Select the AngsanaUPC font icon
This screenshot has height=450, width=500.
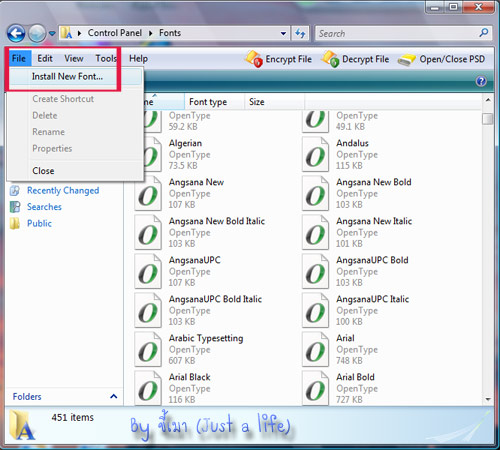point(148,271)
